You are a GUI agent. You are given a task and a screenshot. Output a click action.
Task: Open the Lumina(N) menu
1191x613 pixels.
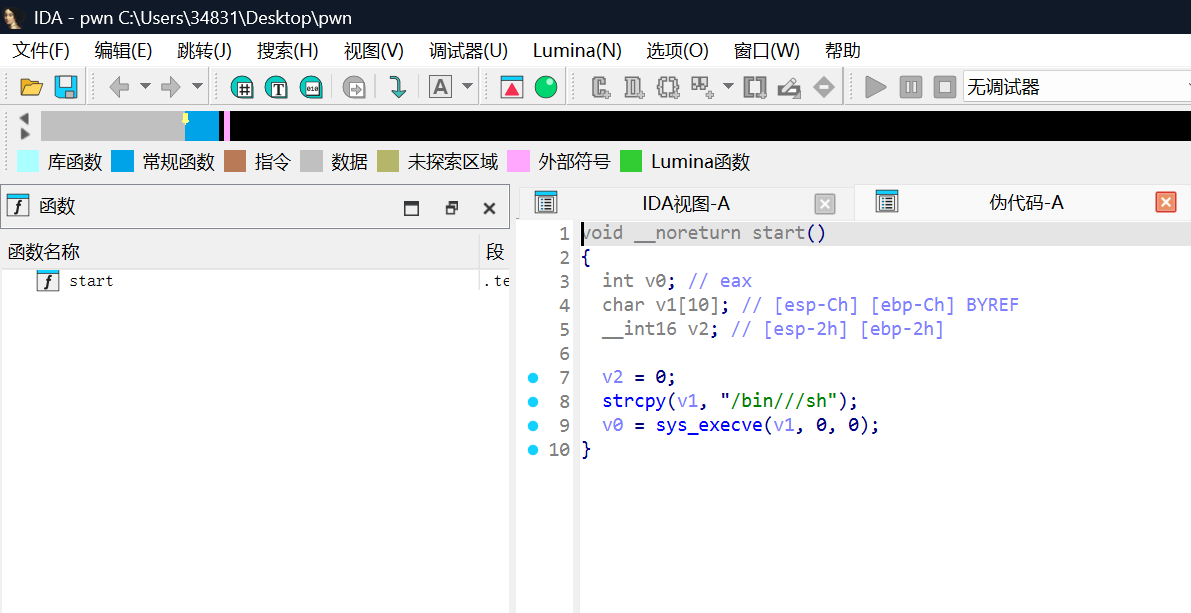point(577,51)
